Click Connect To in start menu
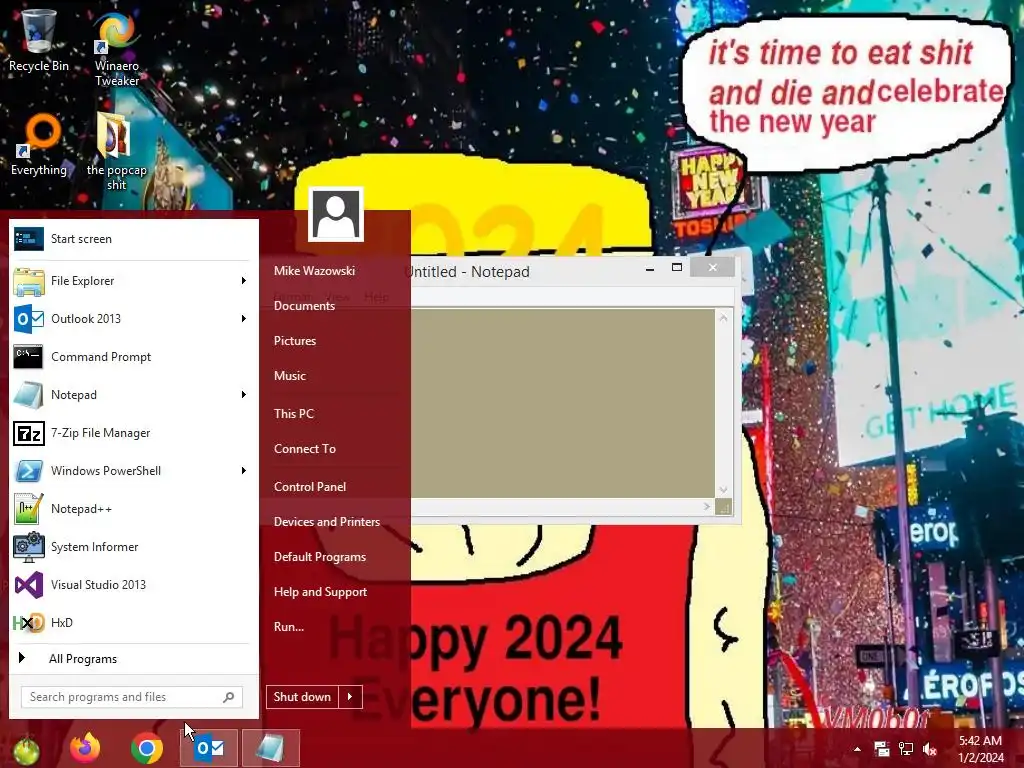Viewport: 1024px width, 768px height. coord(304,449)
